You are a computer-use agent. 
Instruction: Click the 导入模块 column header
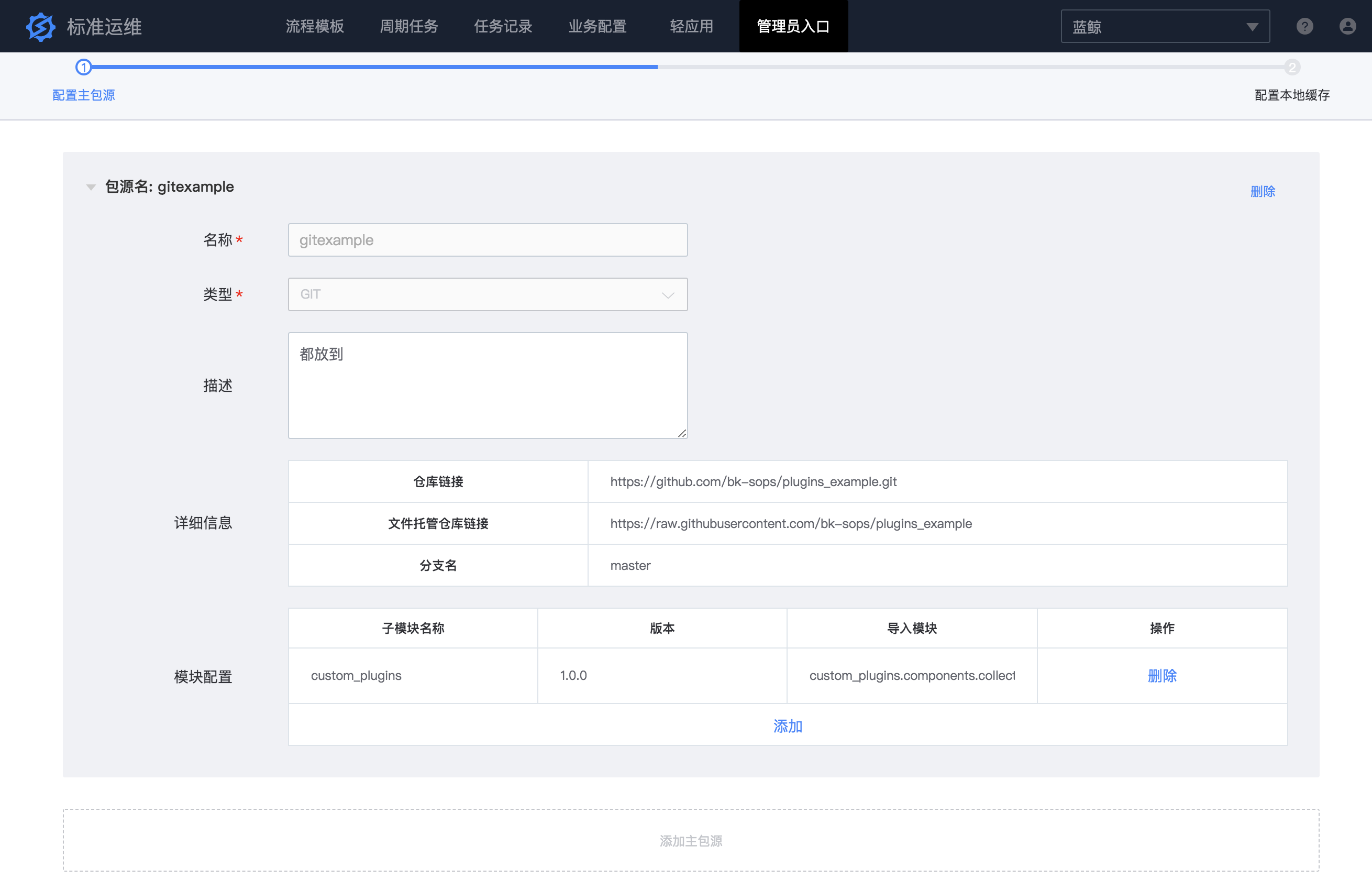(912, 629)
